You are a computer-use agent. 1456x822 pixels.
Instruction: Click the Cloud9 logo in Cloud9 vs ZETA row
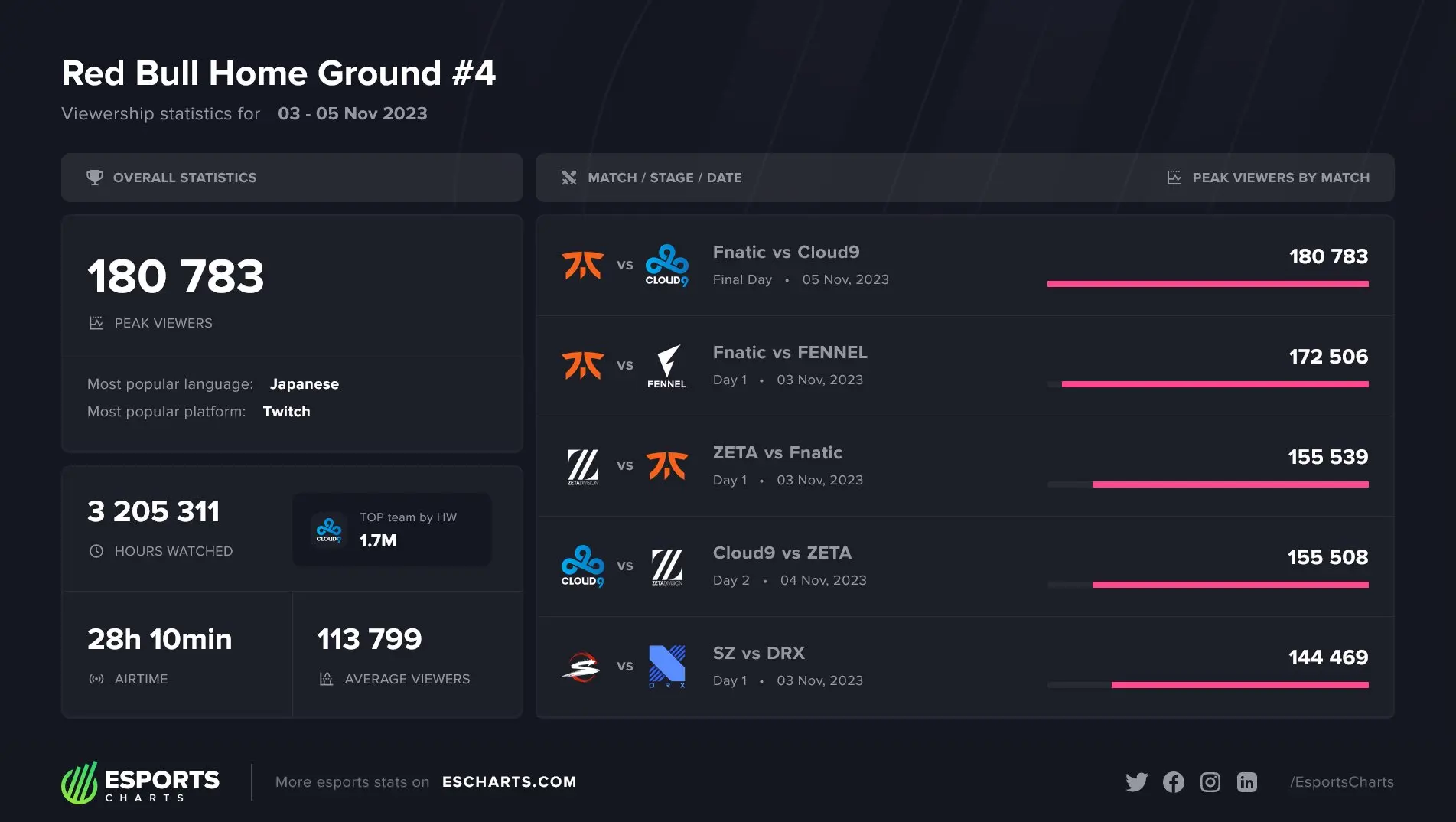point(583,566)
